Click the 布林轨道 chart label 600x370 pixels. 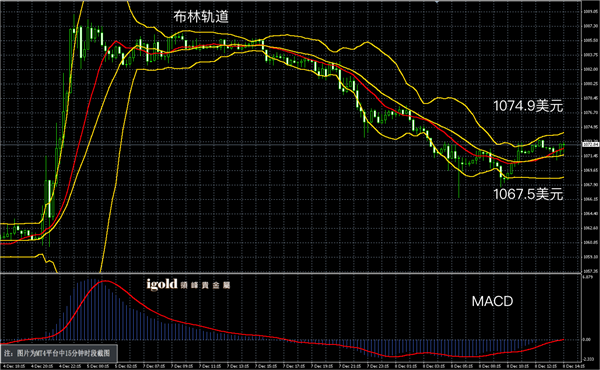[201, 16]
